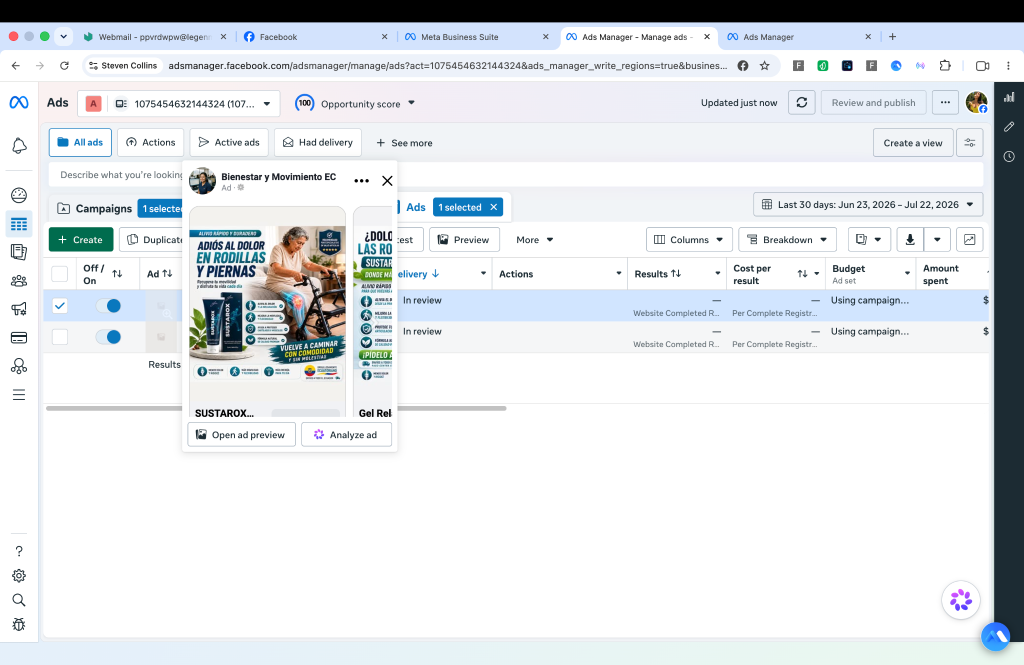The height and width of the screenshot is (665, 1024).
Task: Open the Columns dropdown
Action: (689, 240)
